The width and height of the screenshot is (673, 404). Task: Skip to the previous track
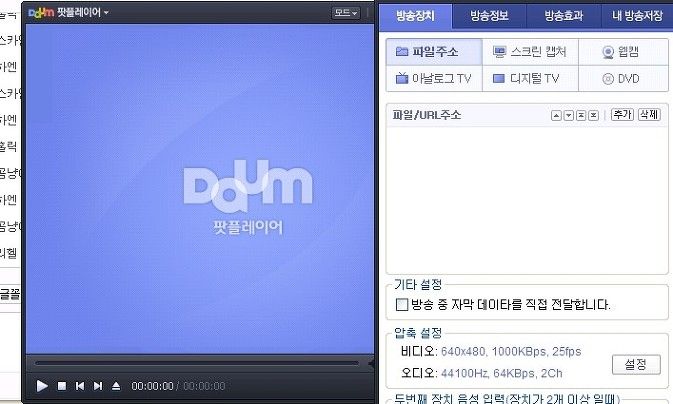point(79,386)
